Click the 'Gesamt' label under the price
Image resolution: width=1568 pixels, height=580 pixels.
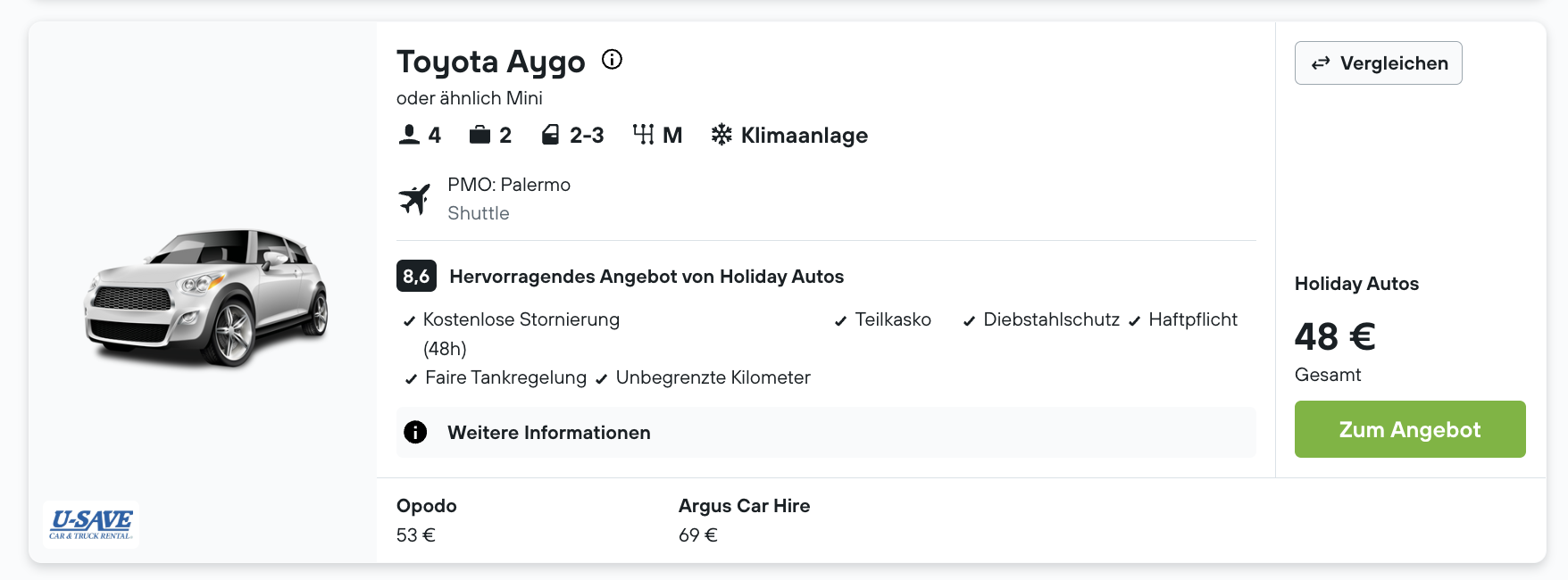click(x=1328, y=375)
